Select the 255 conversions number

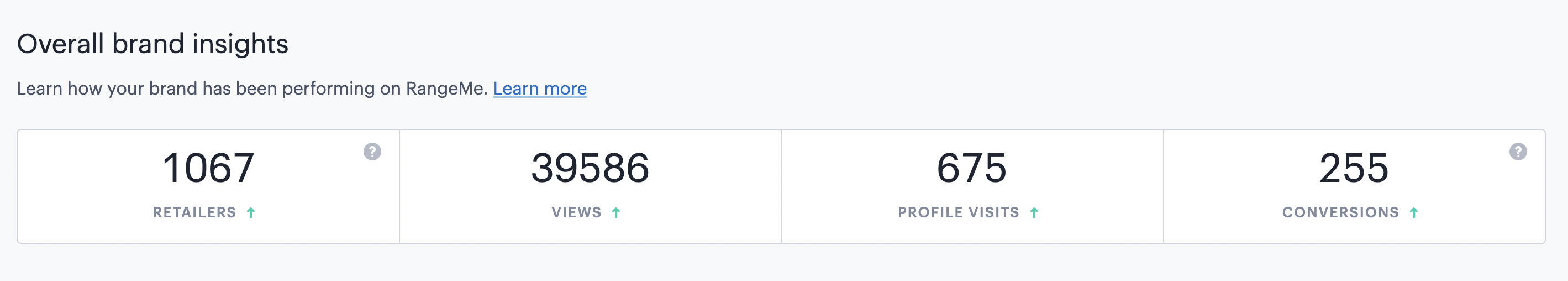pos(1354,168)
